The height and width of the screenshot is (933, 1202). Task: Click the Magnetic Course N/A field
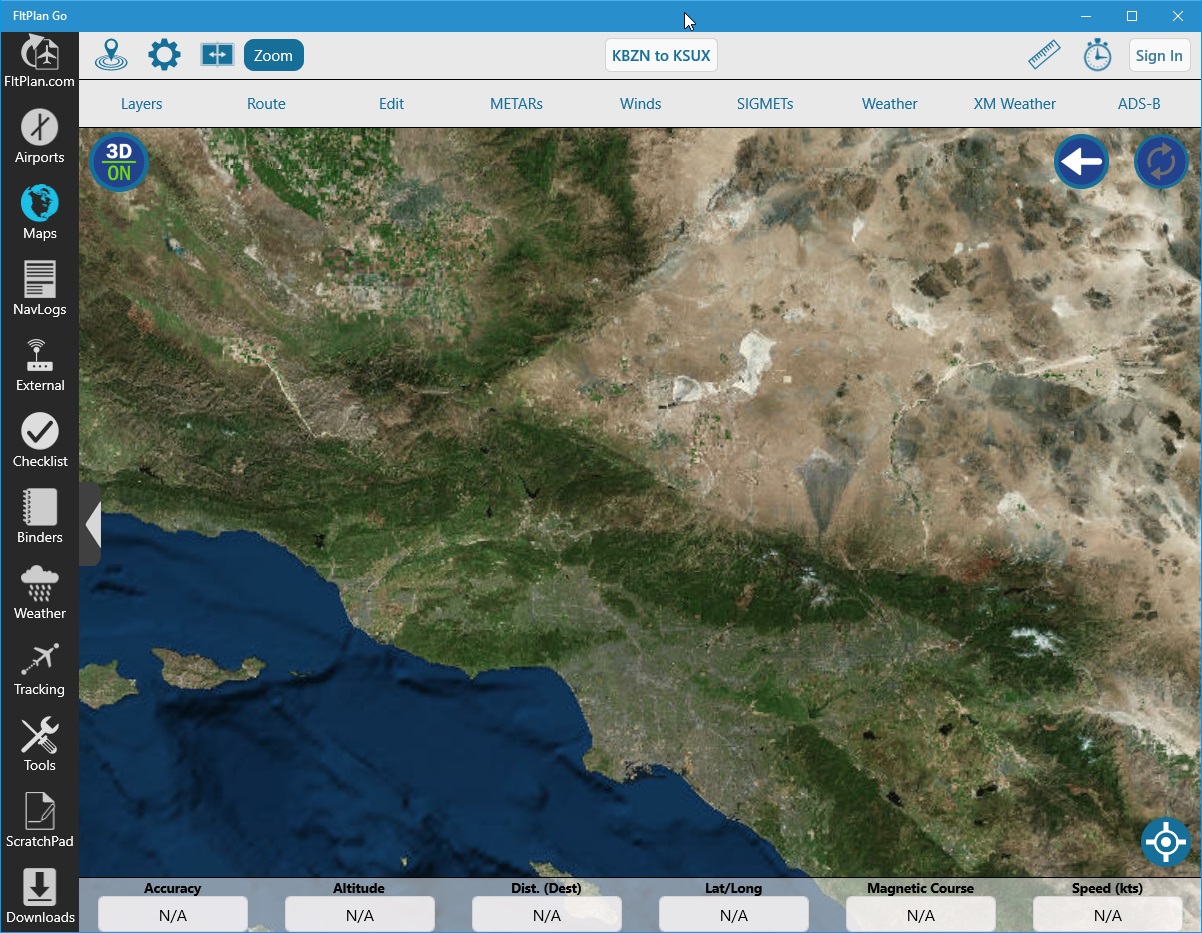click(920, 914)
